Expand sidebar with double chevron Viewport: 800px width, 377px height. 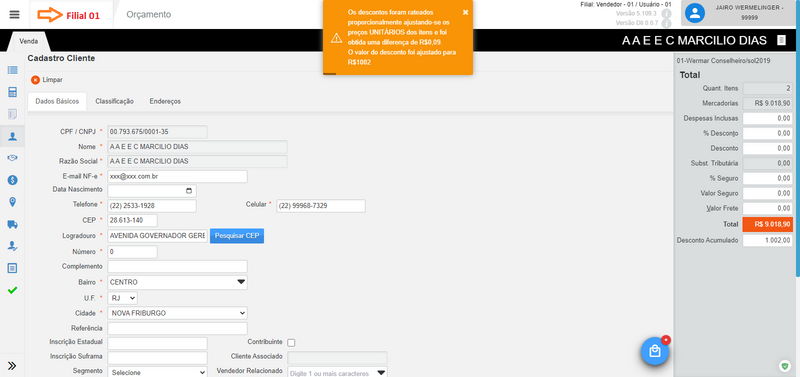tap(12, 365)
